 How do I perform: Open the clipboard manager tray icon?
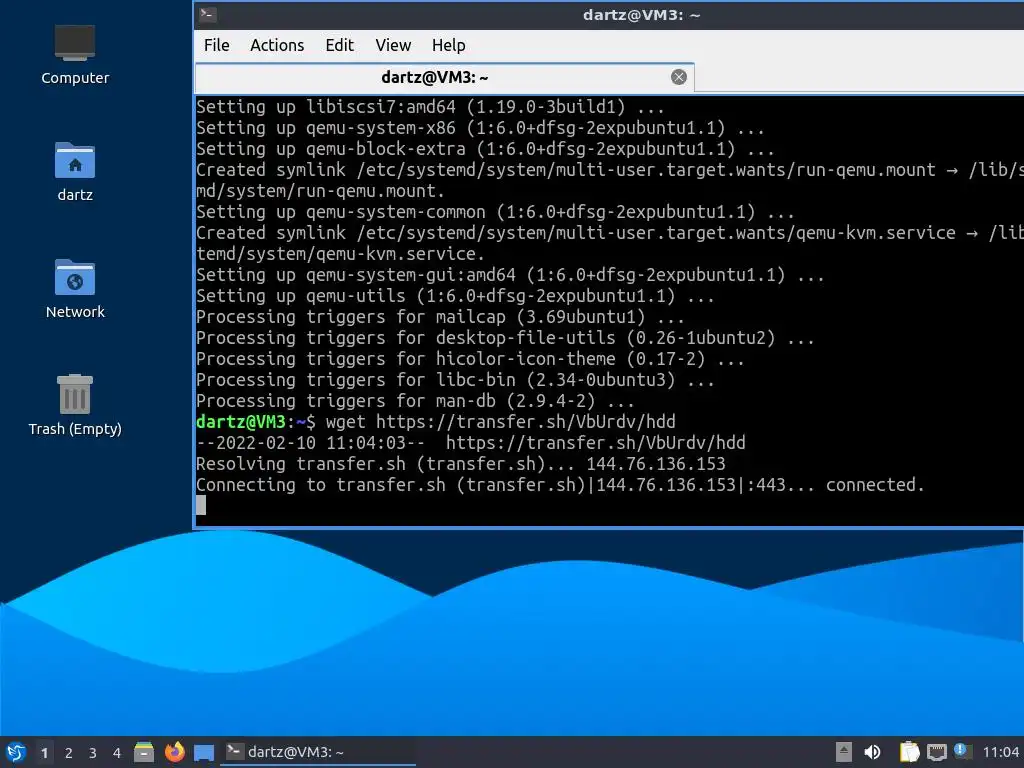(x=909, y=752)
